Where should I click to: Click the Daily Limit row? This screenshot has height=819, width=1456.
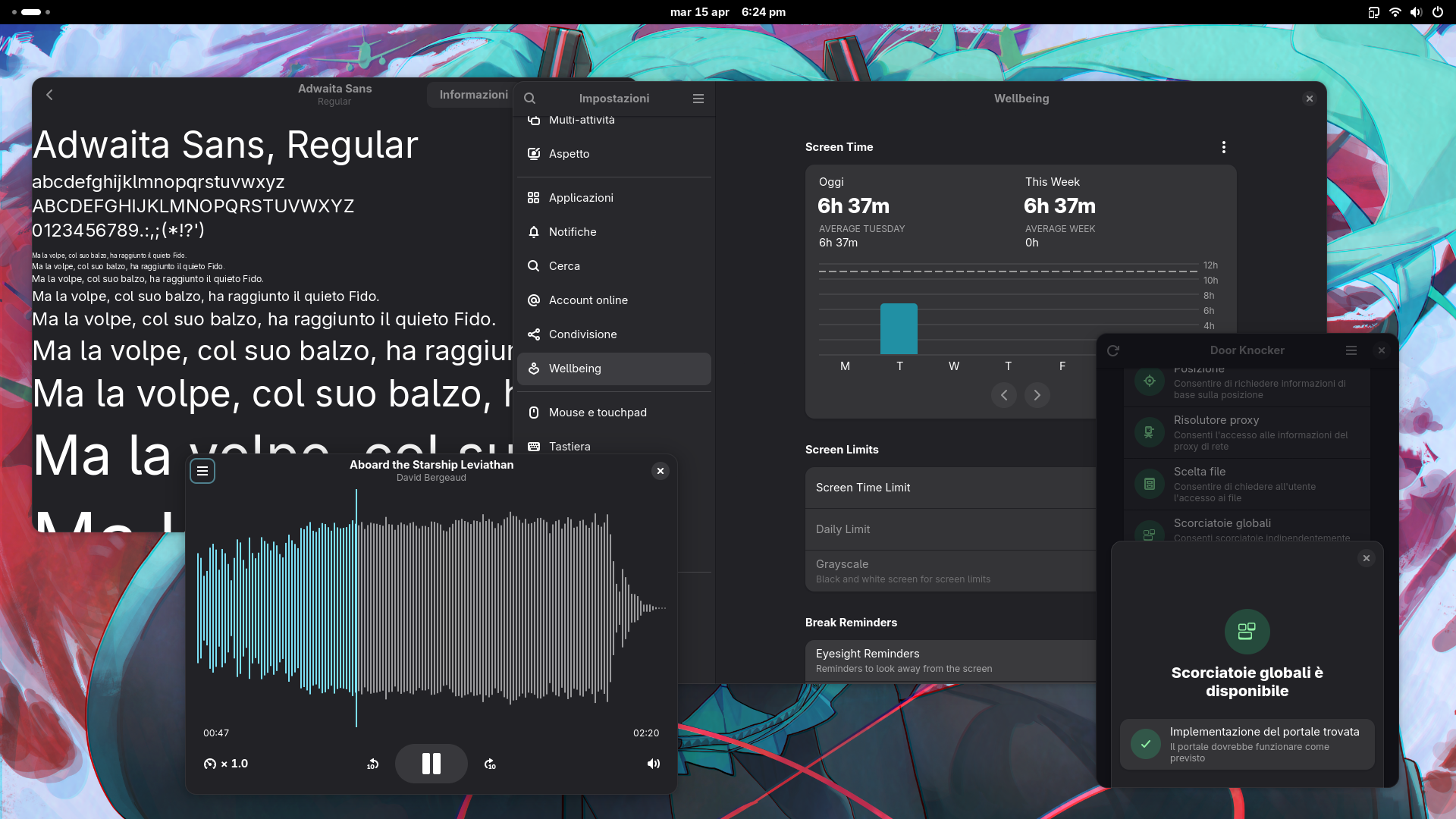951,529
